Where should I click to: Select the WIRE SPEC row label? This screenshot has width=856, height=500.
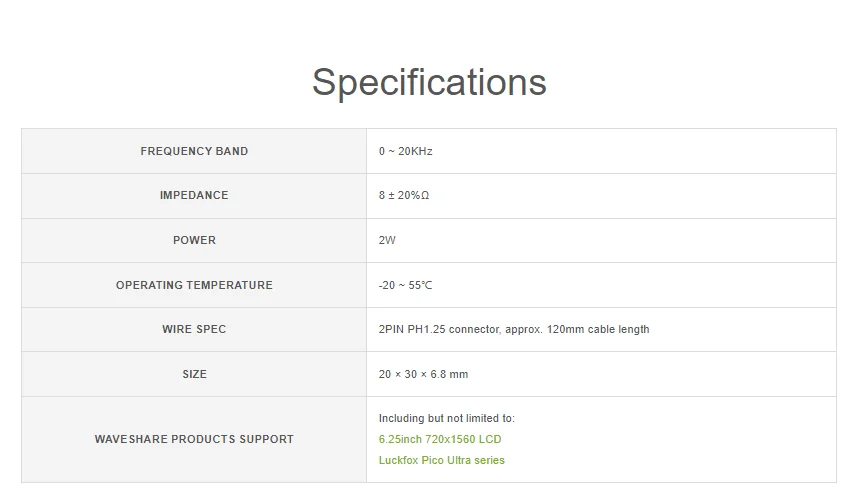tap(194, 329)
